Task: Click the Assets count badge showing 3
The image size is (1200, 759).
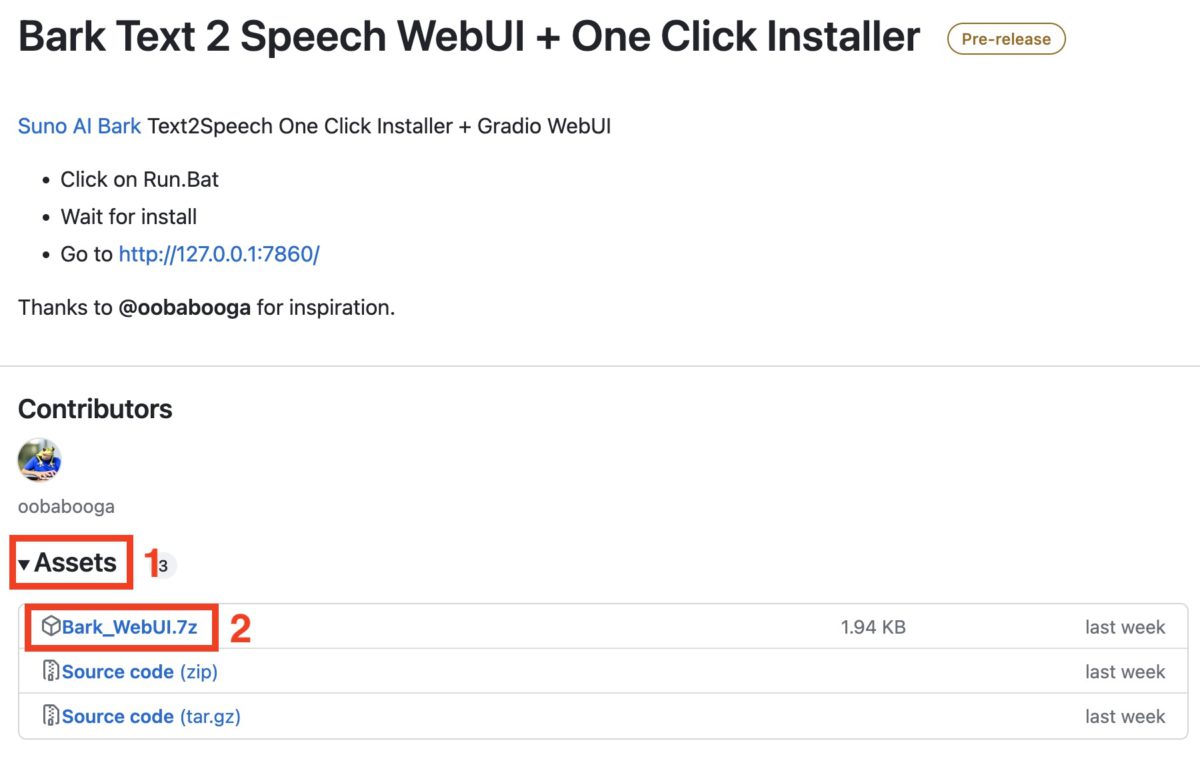Action: (163, 566)
